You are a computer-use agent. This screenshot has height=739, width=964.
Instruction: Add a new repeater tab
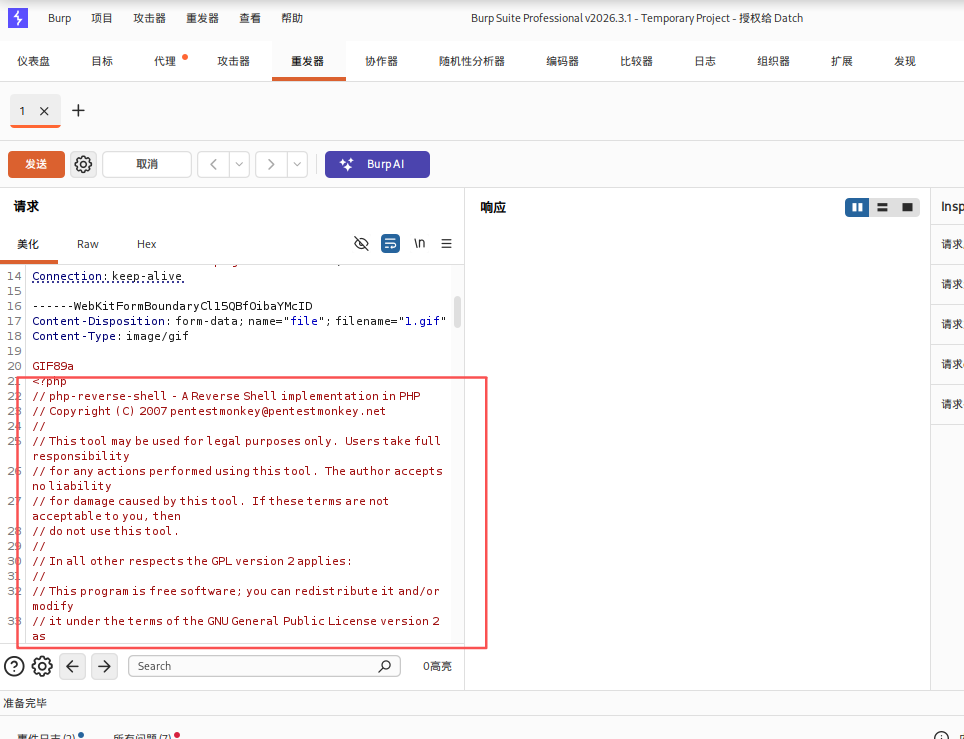78,111
